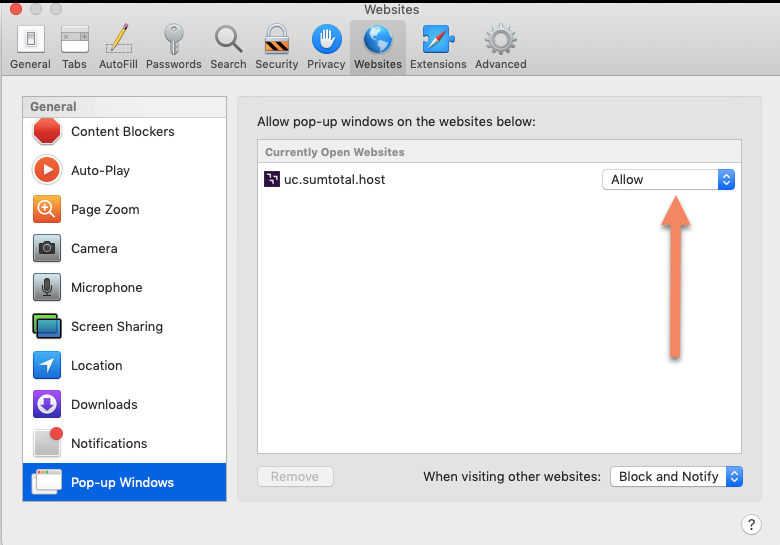The image size is (780, 545).
Task: Select the Page Zoom magnifier icon
Action: 47,209
